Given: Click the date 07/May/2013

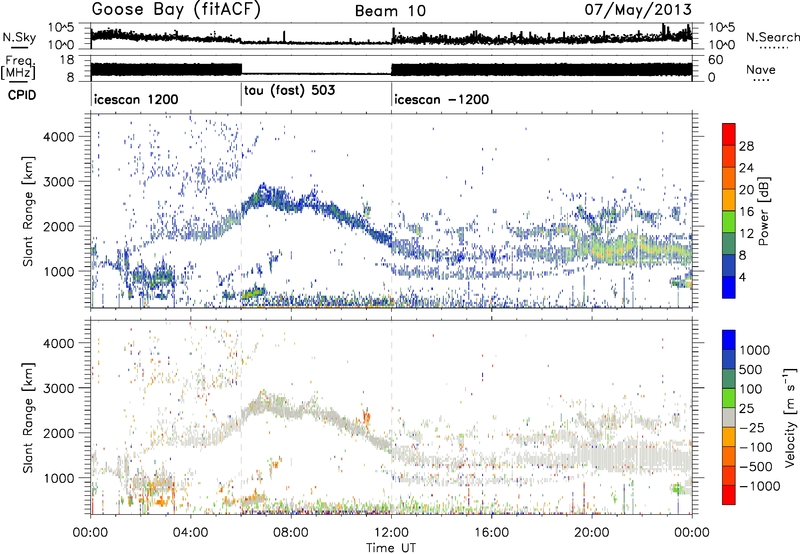Looking at the screenshot, I should tap(638, 10).
